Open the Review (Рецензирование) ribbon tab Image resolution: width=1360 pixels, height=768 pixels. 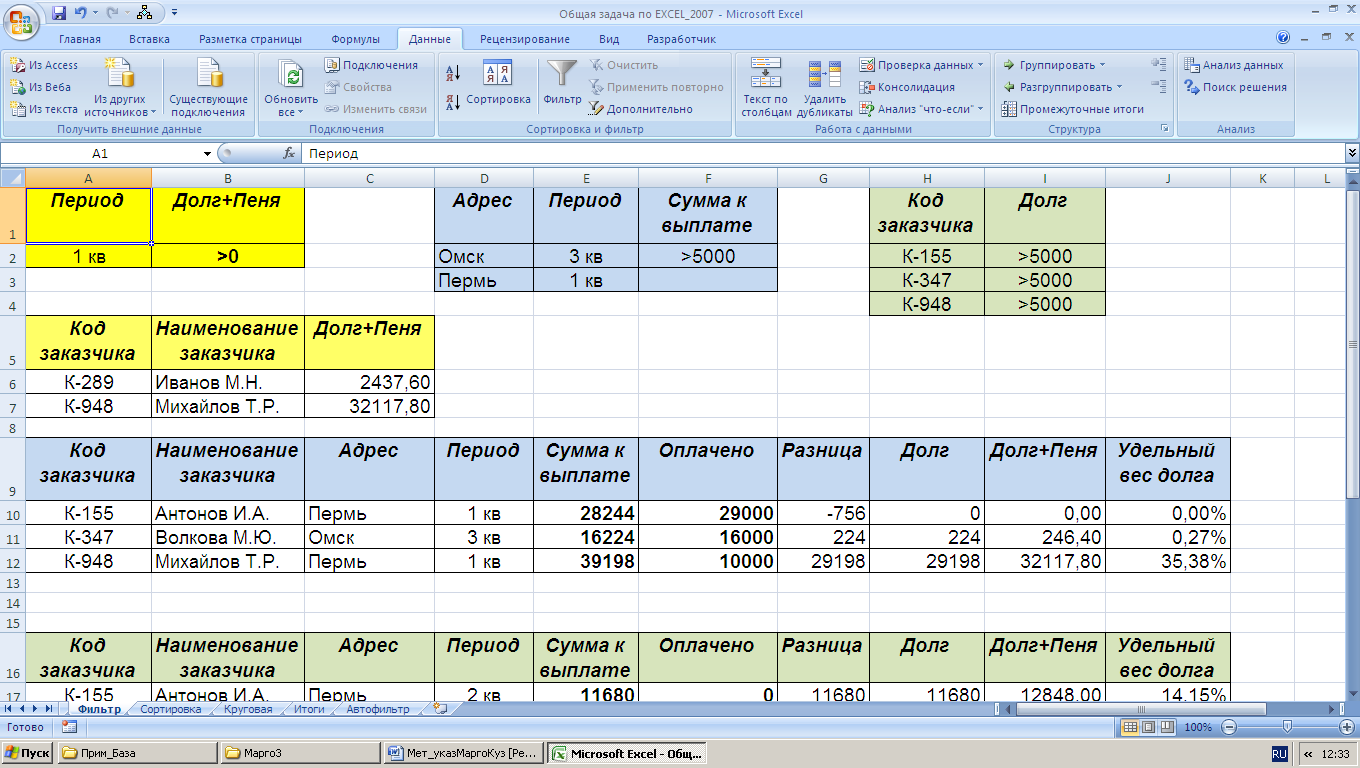pyautogui.click(x=525, y=39)
